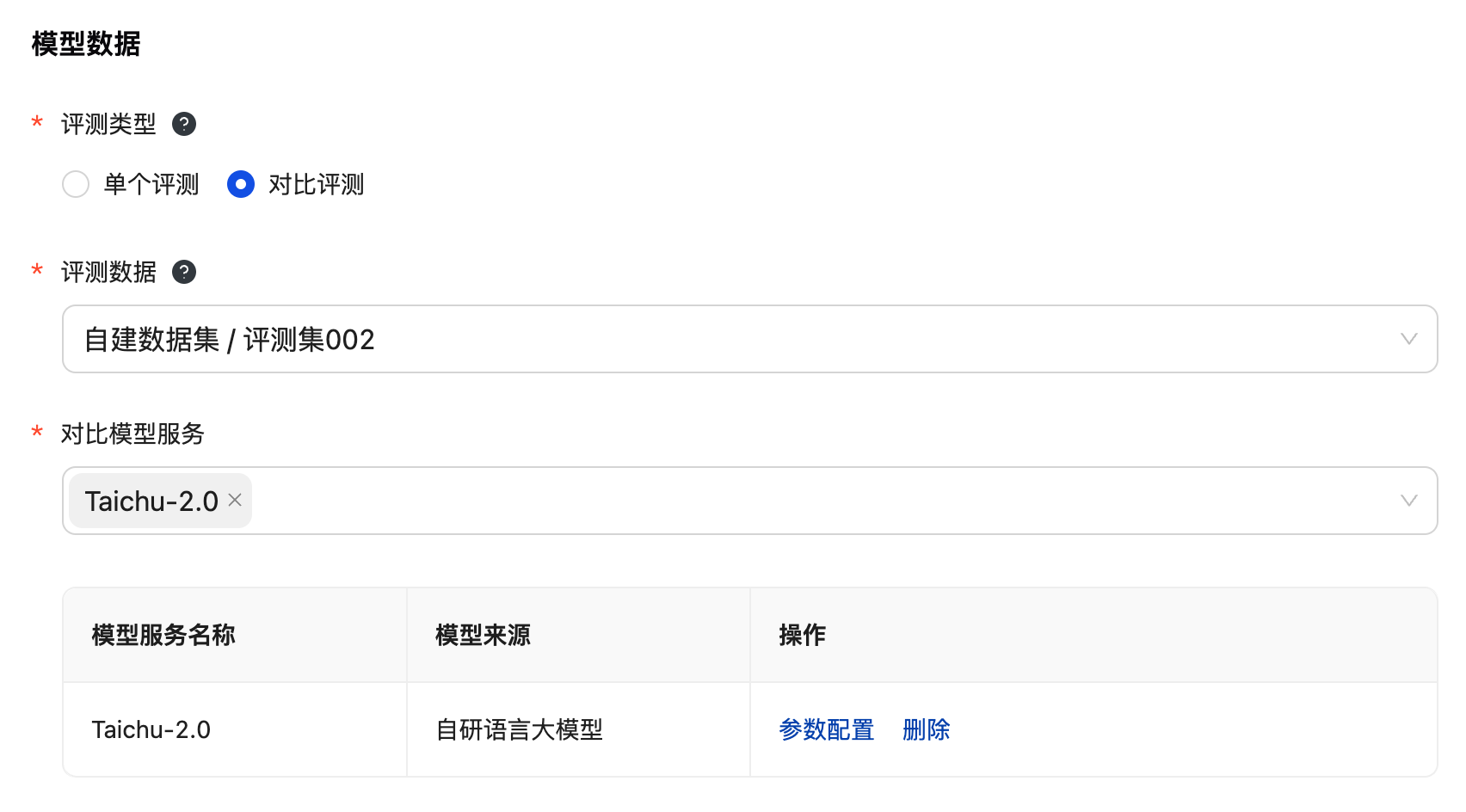Viewport: 1466px width, 812px height.
Task: Click the 评测类型 field label
Action: [108, 125]
